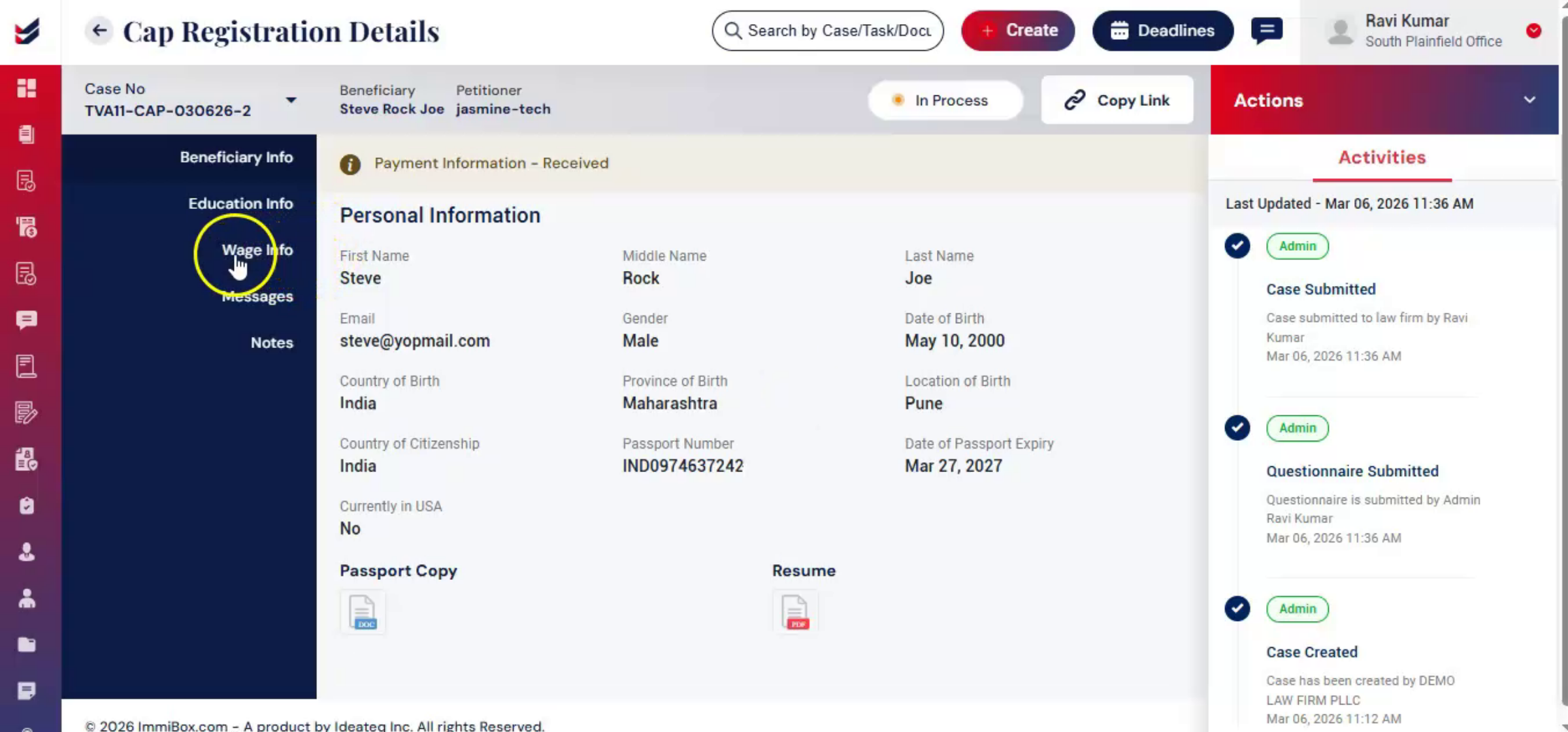Viewport: 1568px width, 732px height.
Task: Click the Copy Link button
Action: point(1117,100)
